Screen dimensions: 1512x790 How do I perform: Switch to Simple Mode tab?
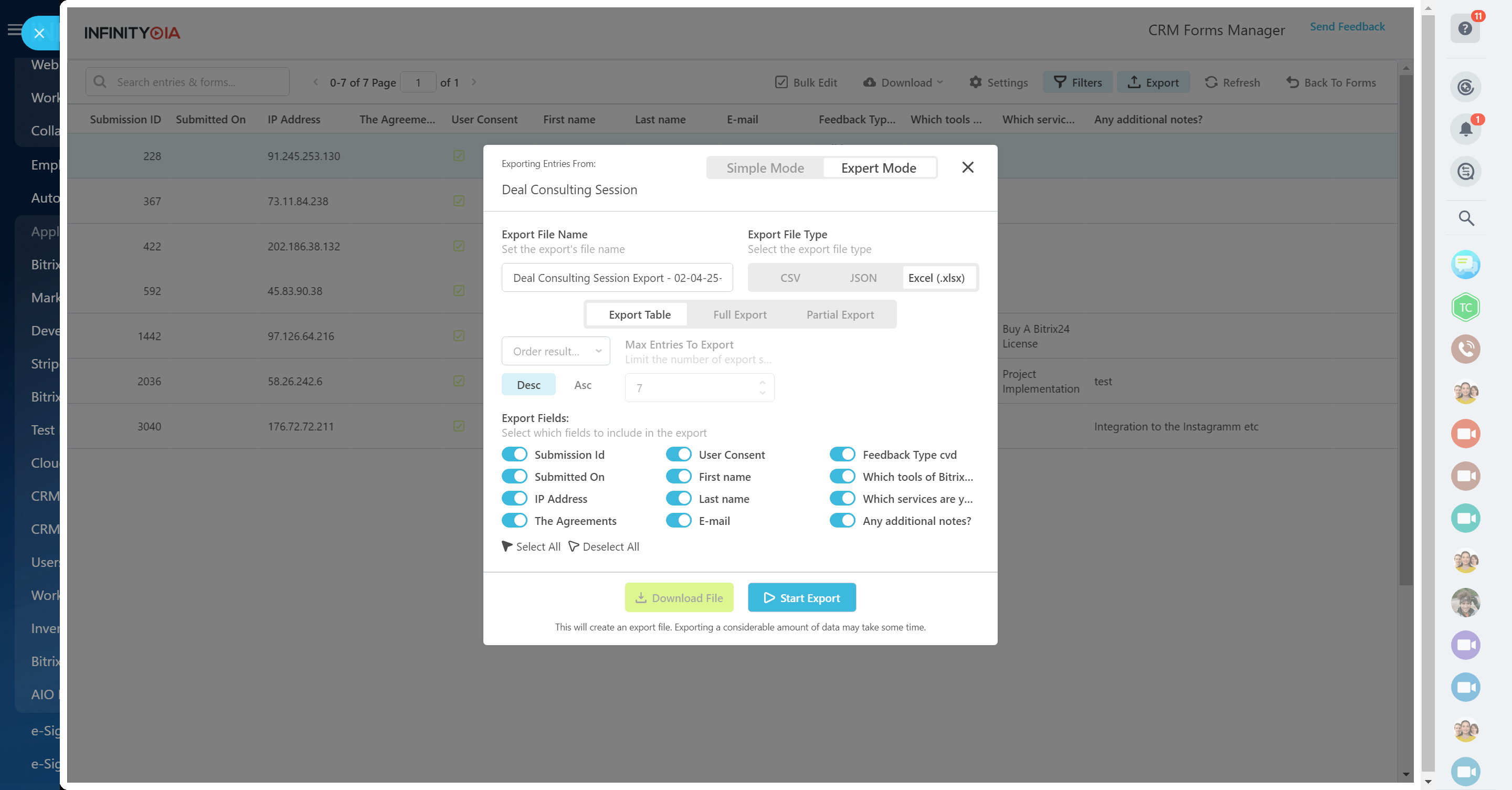click(x=765, y=168)
